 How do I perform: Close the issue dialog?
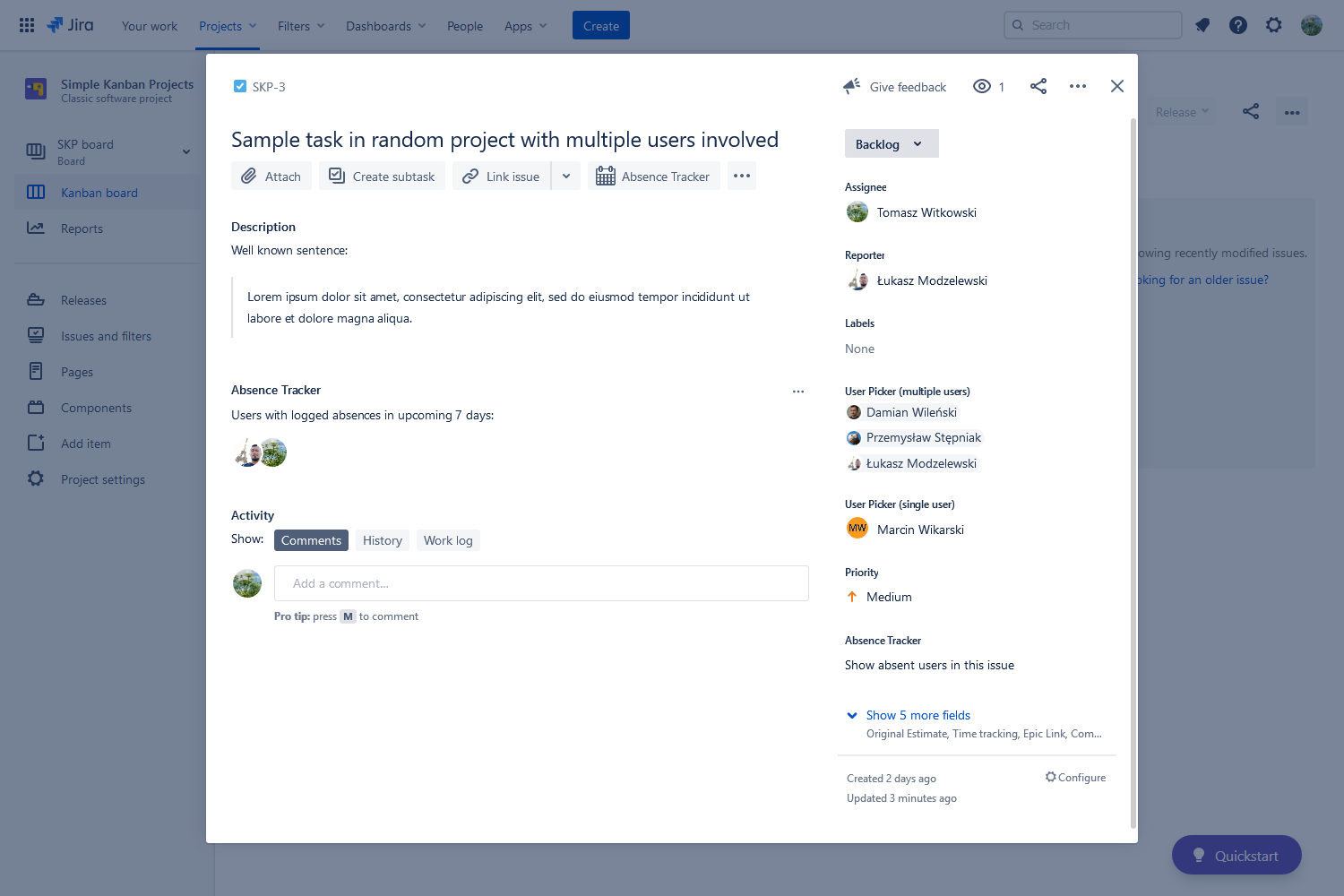[1117, 86]
